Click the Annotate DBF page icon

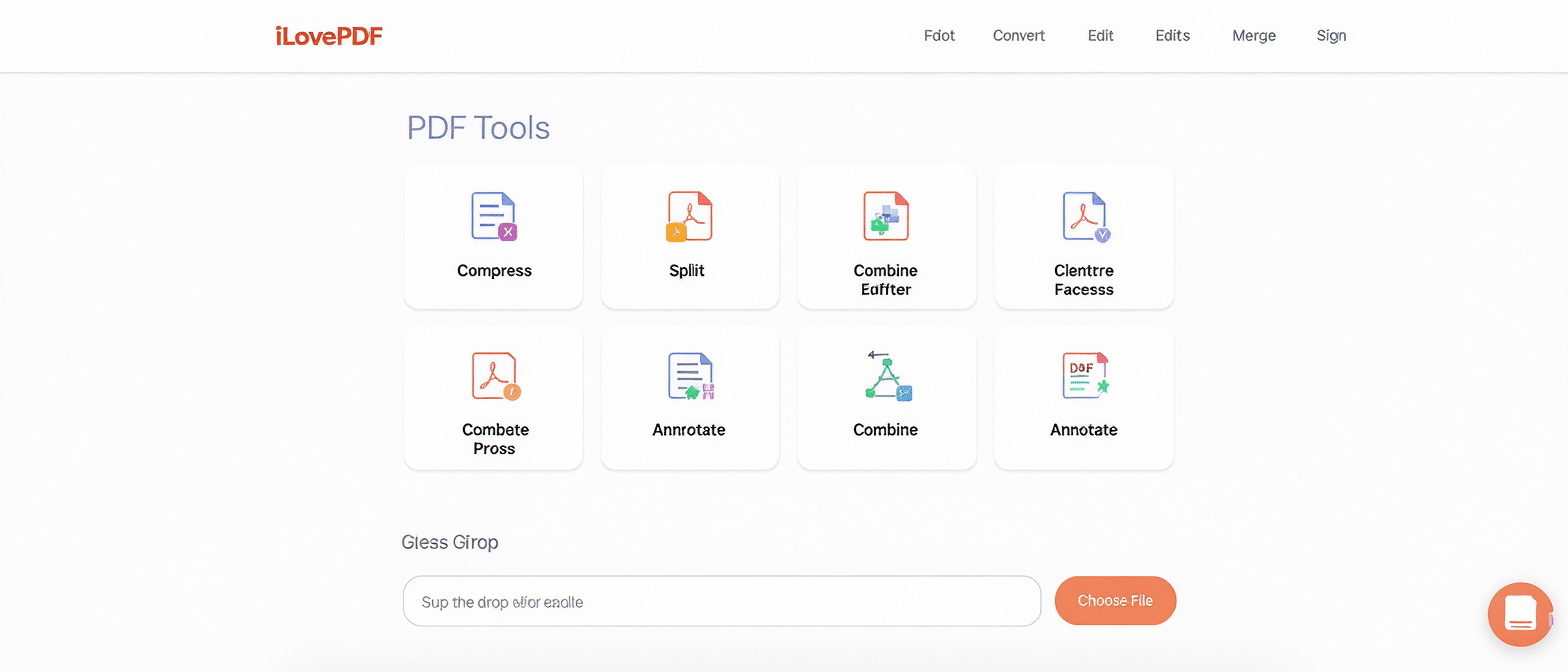[x=1086, y=376]
